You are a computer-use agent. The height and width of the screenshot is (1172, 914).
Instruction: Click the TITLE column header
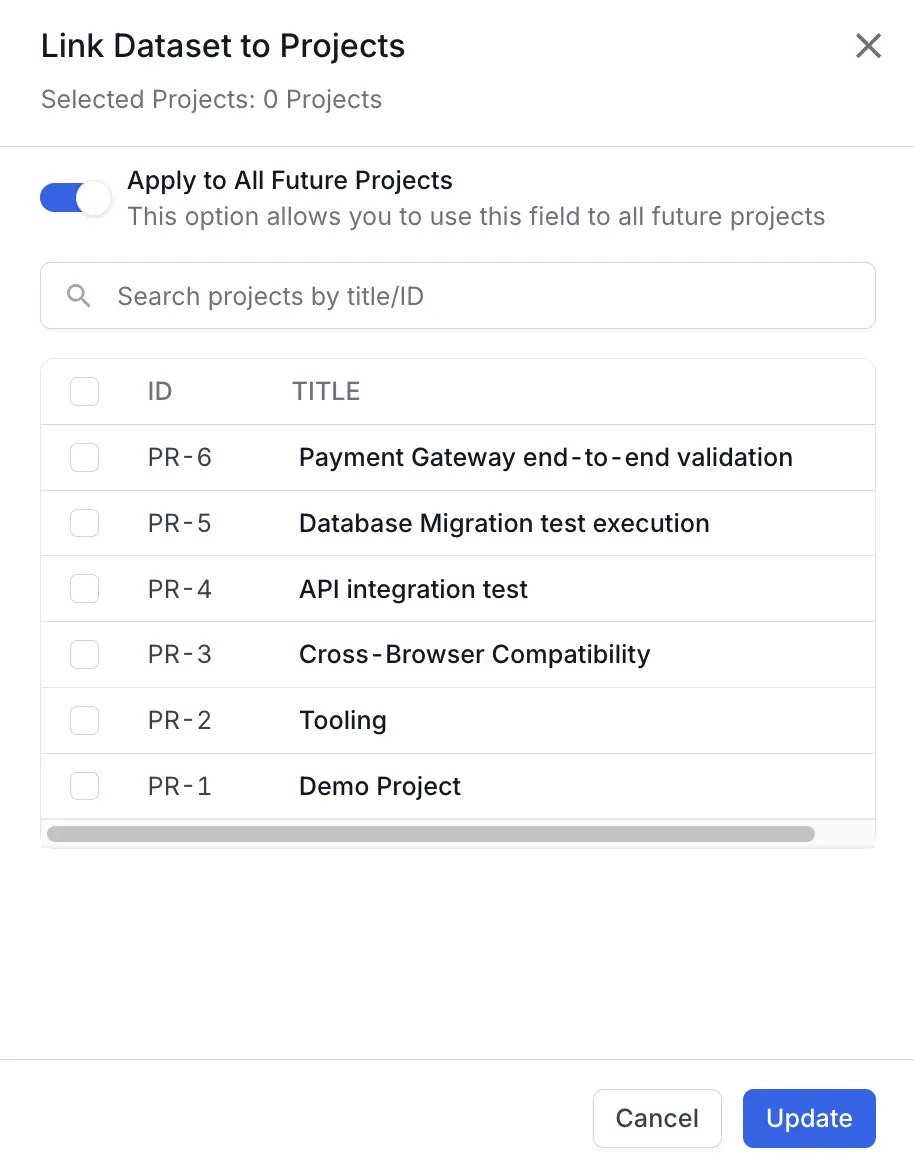point(326,391)
